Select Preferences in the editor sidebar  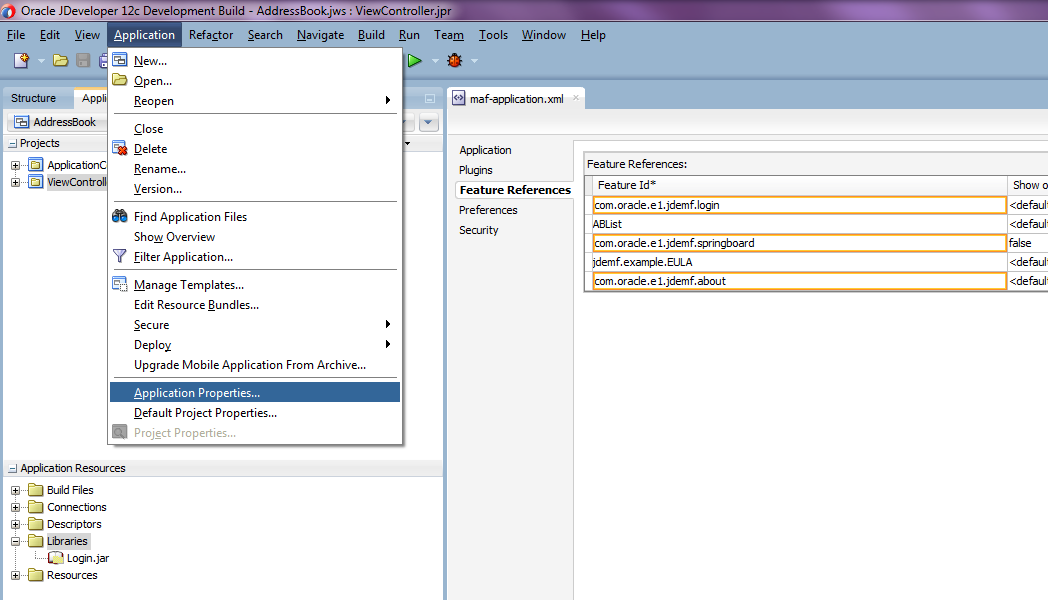click(x=487, y=209)
